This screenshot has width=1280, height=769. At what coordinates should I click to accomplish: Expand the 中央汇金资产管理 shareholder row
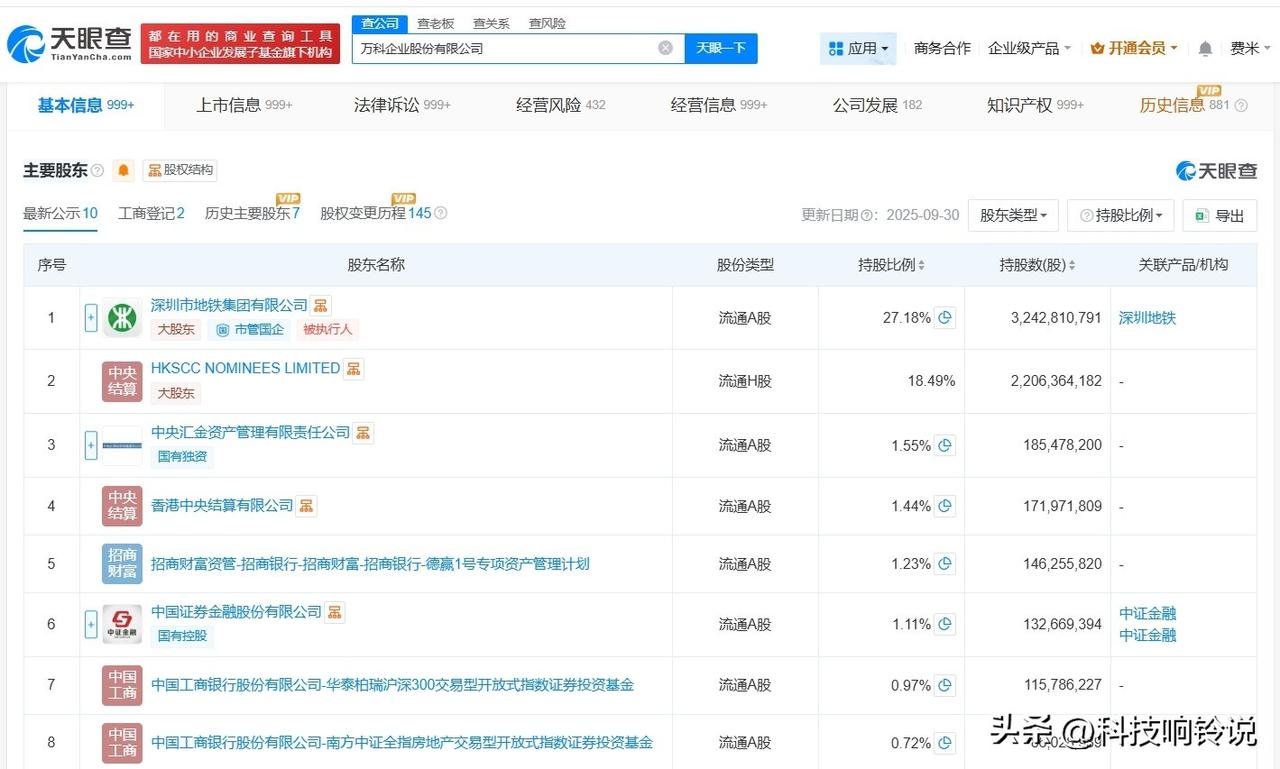(91, 445)
